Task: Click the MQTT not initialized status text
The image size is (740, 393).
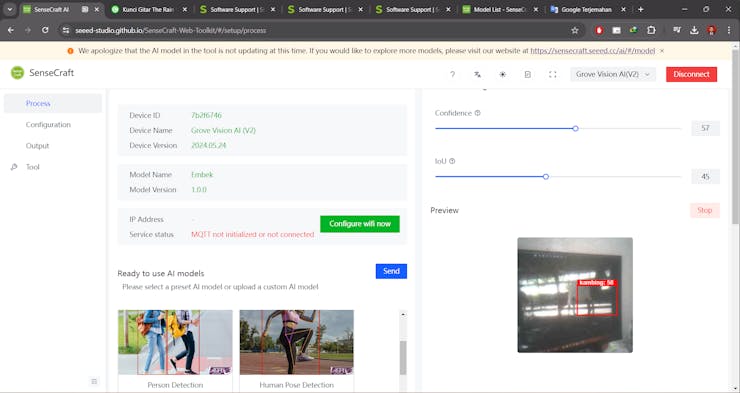Action: (252, 234)
